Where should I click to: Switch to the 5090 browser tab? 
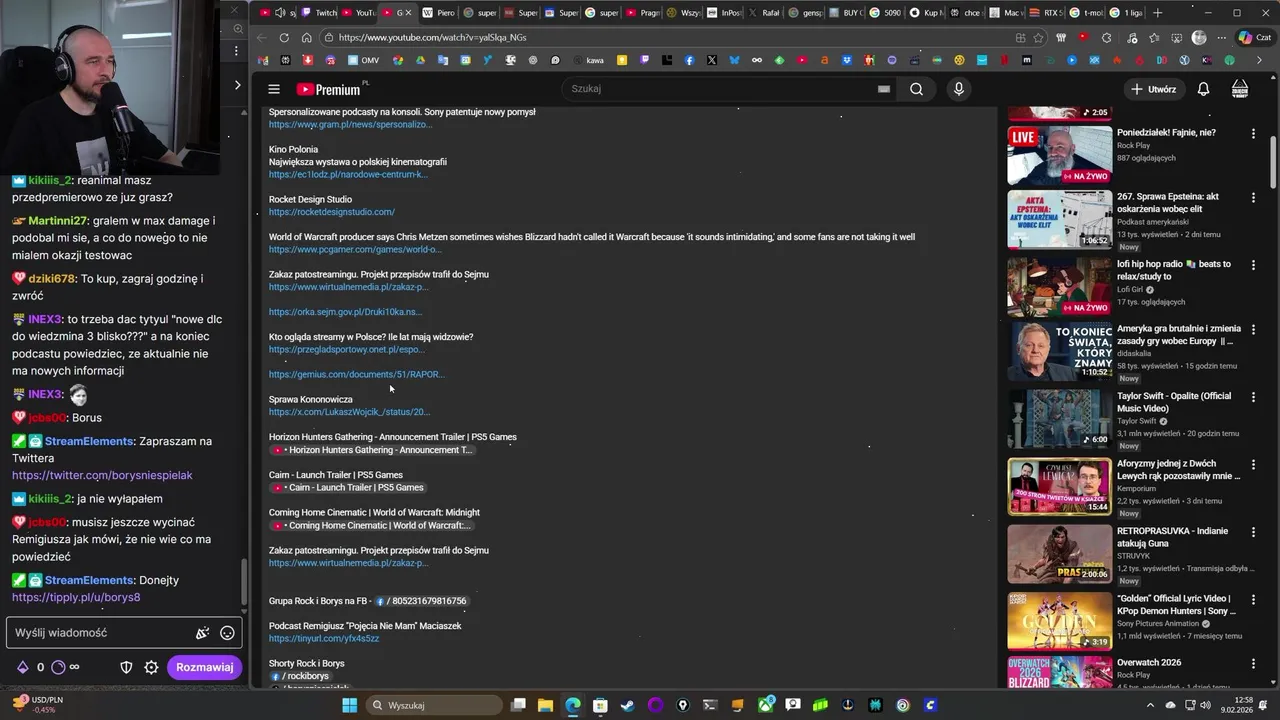click(886, 13)
